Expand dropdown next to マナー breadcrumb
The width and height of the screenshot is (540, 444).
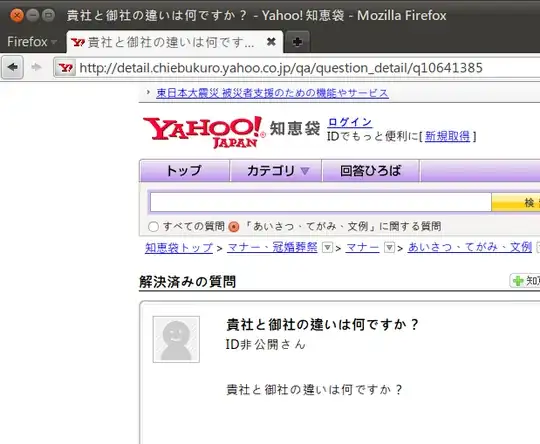pyautogui.click(x=389, y=247)
